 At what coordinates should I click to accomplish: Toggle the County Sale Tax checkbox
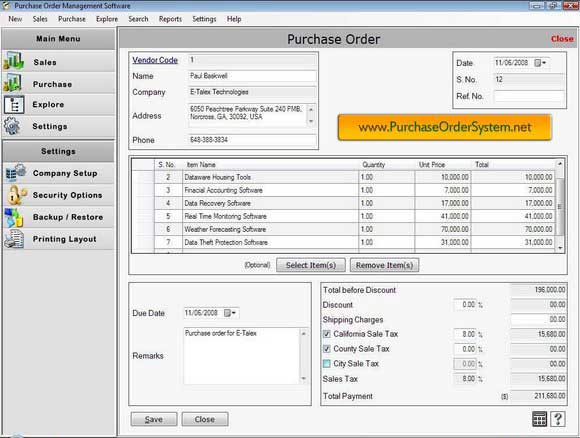[327, 349]
